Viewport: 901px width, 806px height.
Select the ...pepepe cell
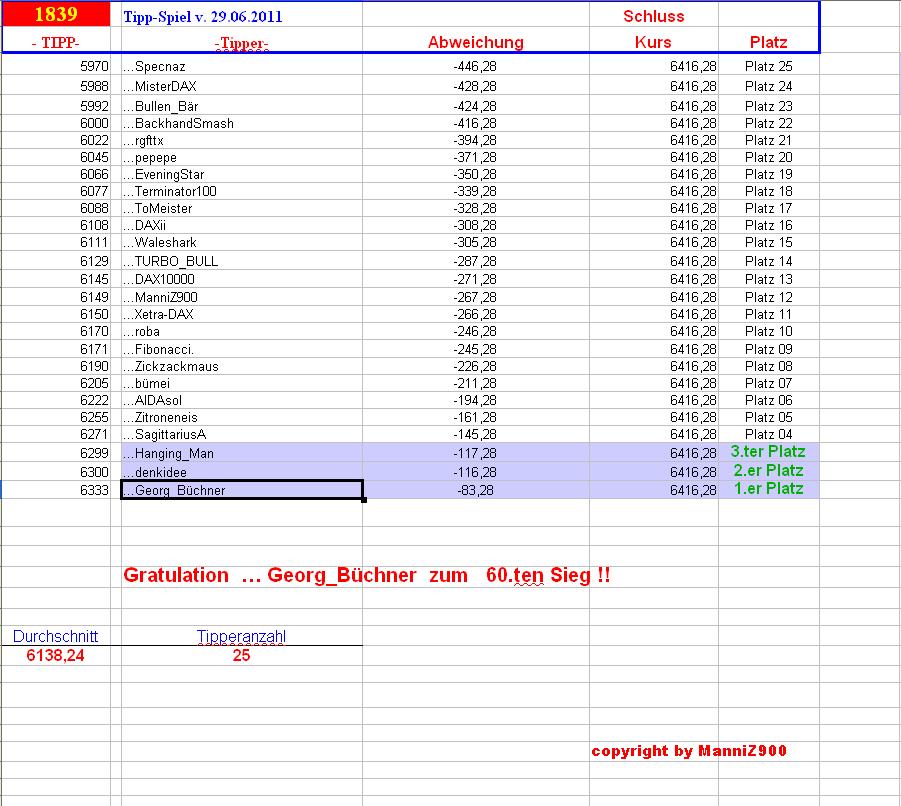(x=241, y=157)
